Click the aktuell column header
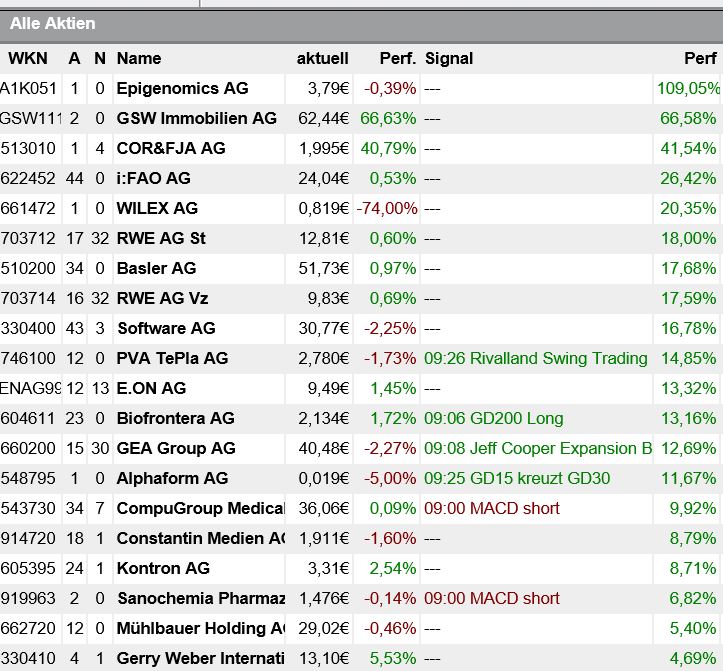 [x=322, y=58]
